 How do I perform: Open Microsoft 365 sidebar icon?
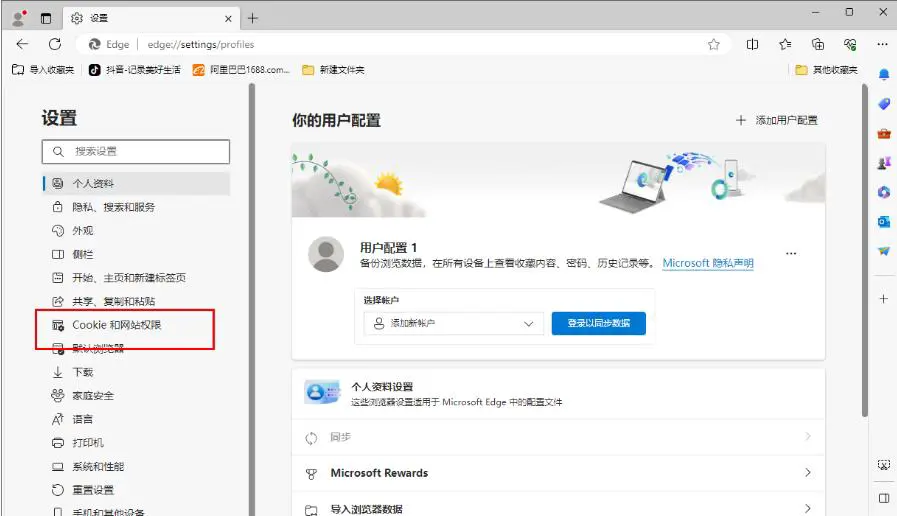884,192
